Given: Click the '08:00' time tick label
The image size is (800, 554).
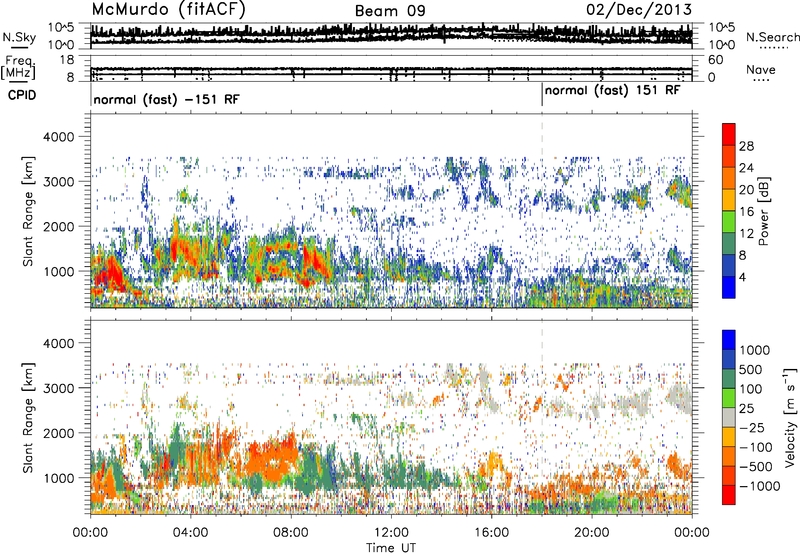Looking at the screenshot, I should click(x=290, y=533).
